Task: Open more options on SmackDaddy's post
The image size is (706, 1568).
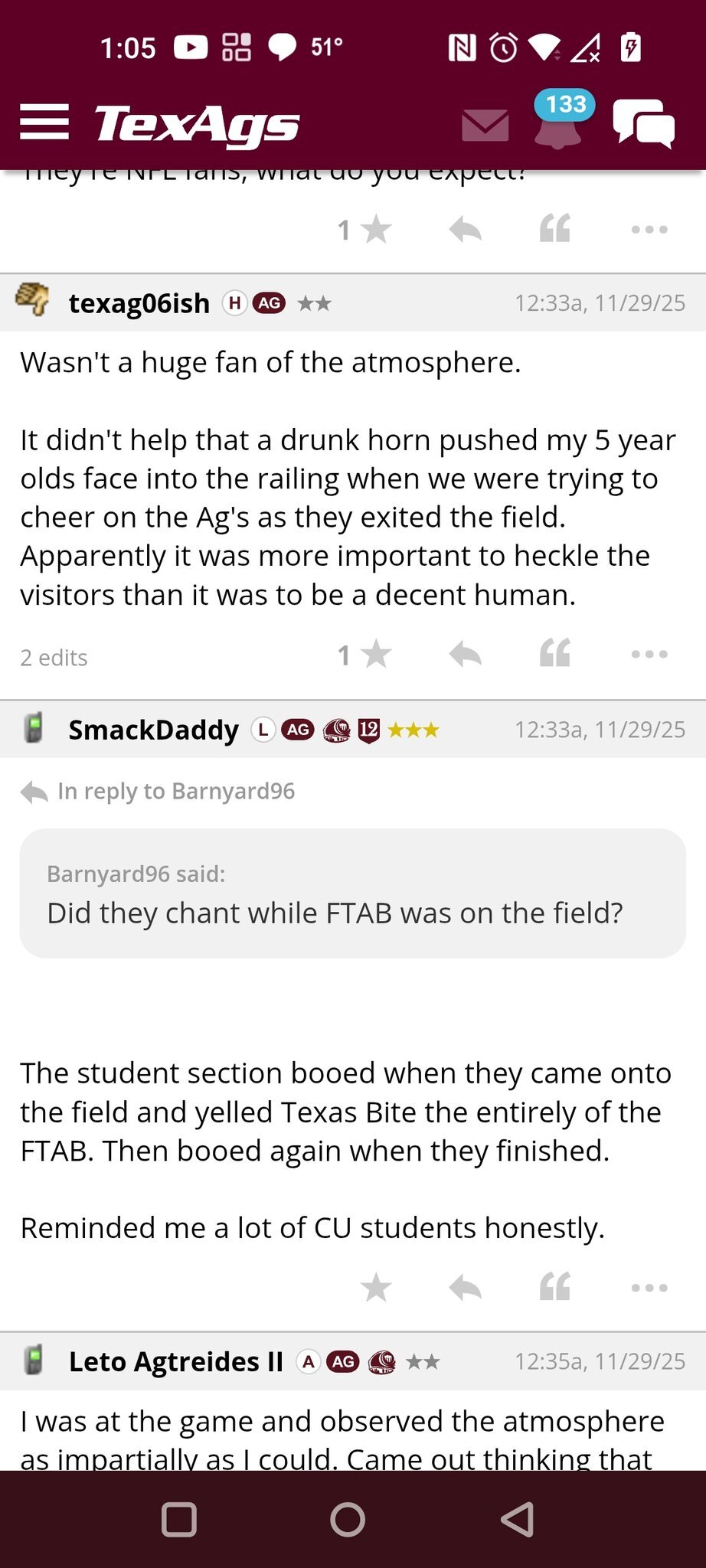Action: pos(649,1288)
